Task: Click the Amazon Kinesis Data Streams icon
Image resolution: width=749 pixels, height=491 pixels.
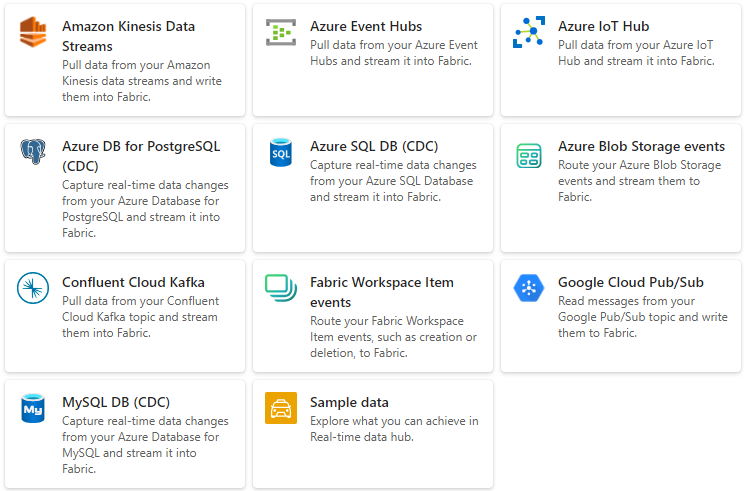Action: tap(33, 32)
